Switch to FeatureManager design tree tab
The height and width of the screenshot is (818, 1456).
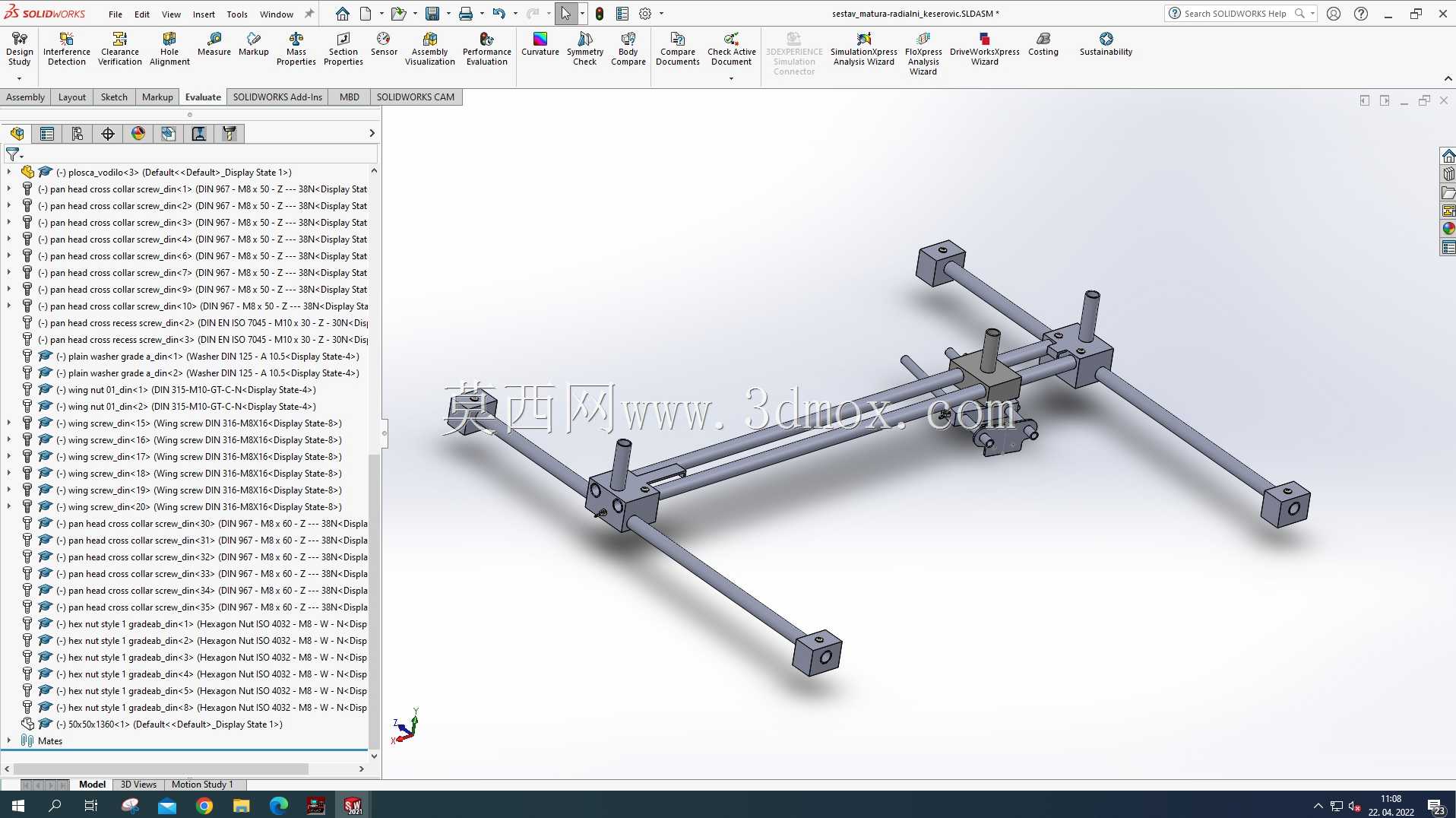[x=17, y=134]
